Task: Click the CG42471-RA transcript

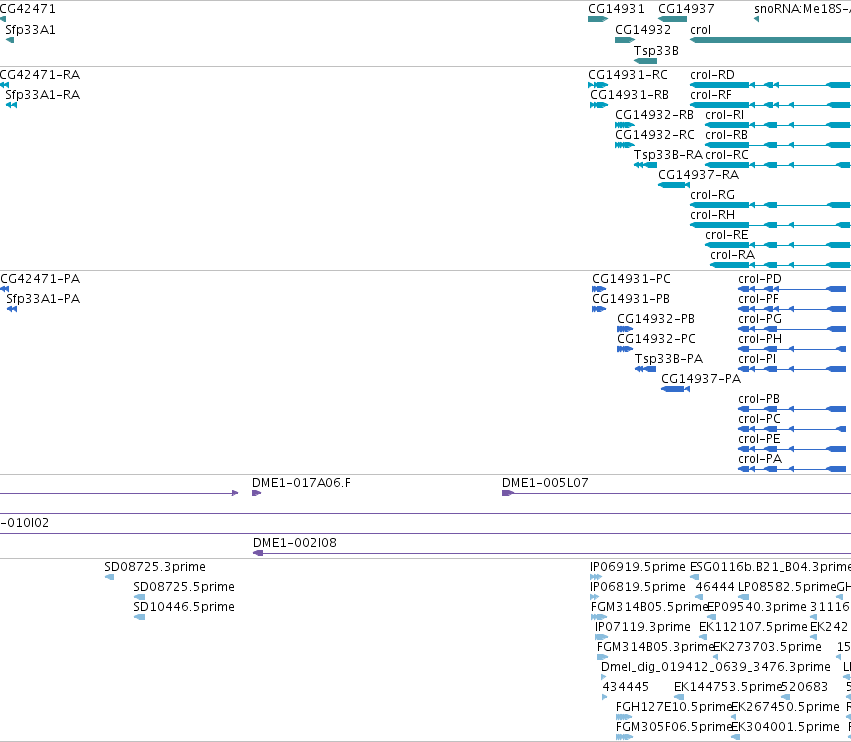Action: (4, 85)
